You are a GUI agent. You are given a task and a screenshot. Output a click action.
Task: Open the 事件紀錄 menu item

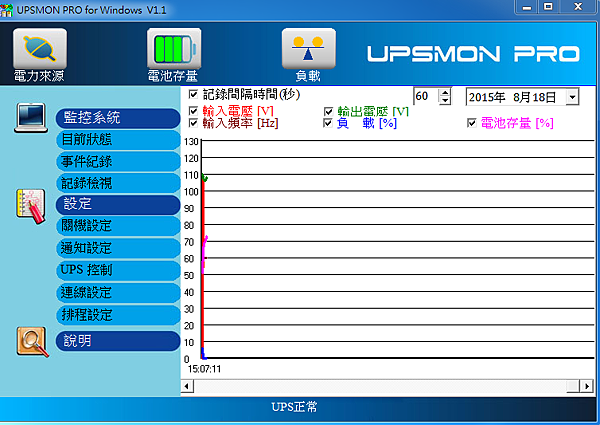coord(118,161)
